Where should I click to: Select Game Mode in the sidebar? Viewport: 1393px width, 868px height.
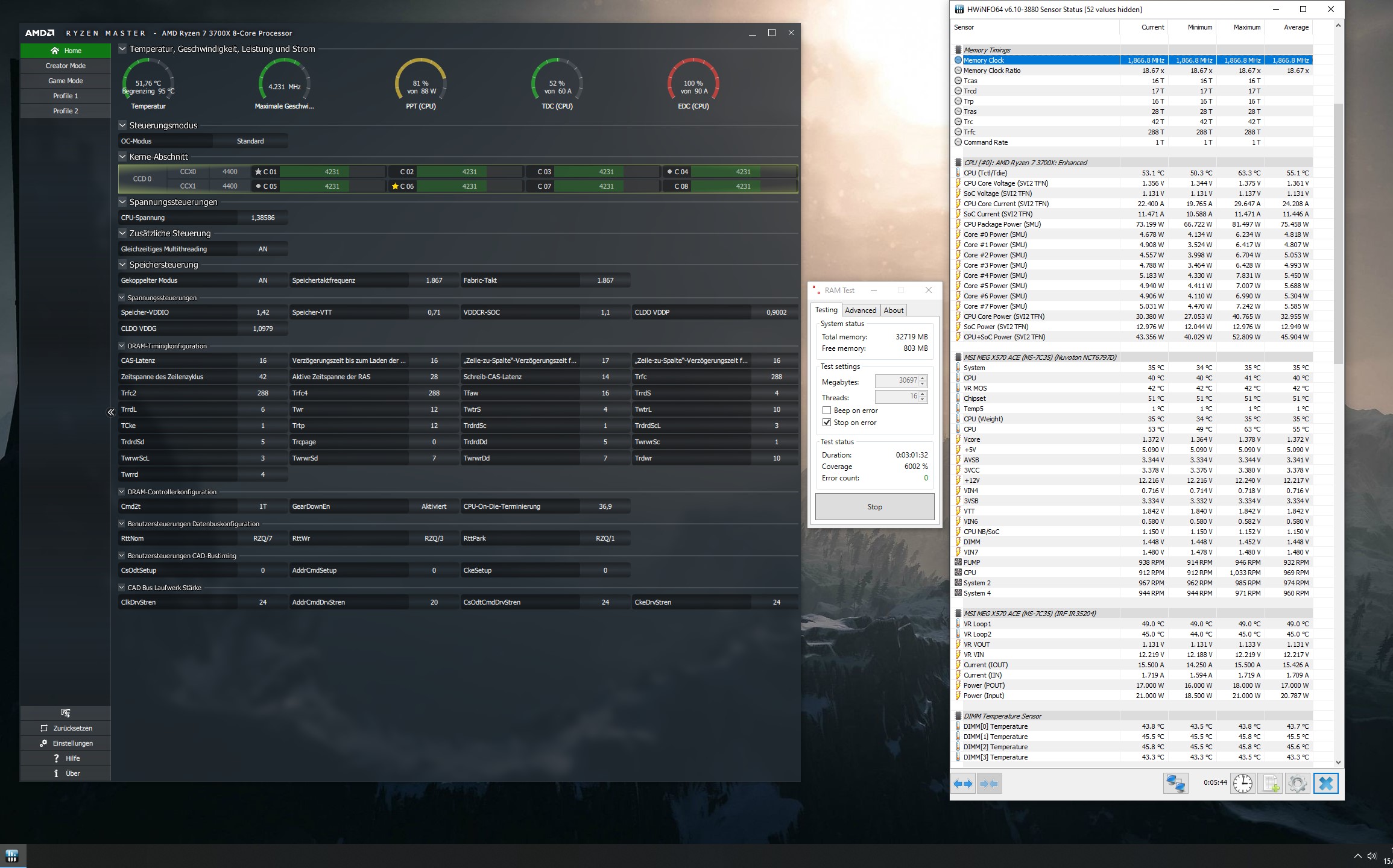click(66, 81)
